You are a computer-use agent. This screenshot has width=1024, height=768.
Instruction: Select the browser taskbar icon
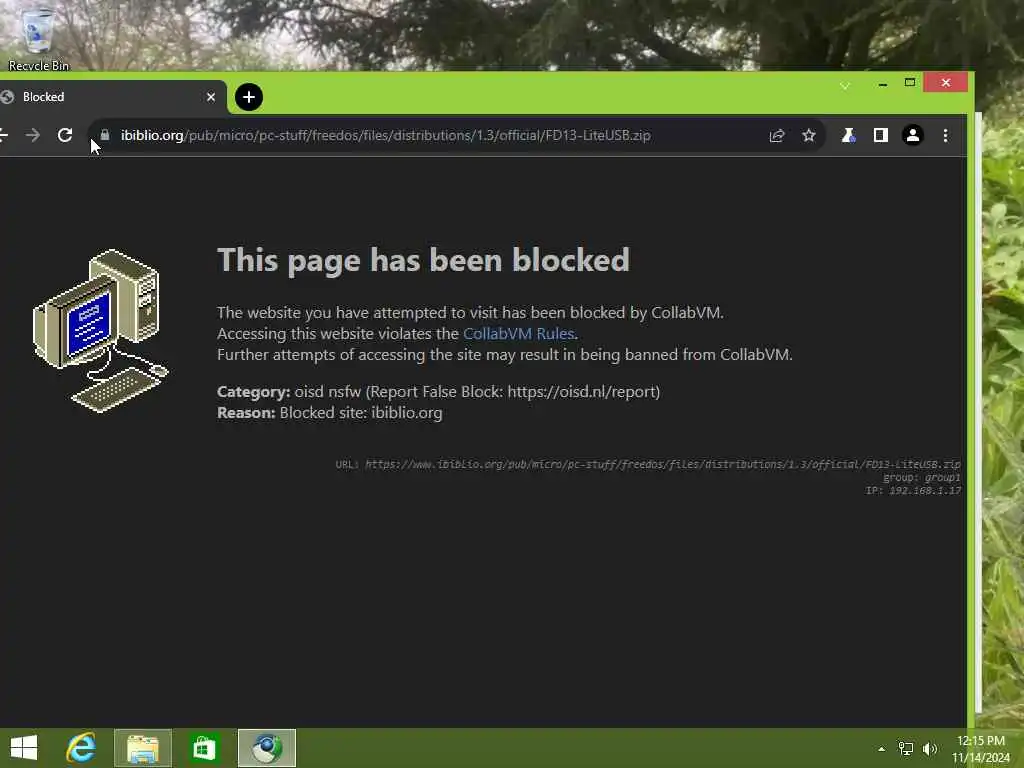tap(266, 748)
